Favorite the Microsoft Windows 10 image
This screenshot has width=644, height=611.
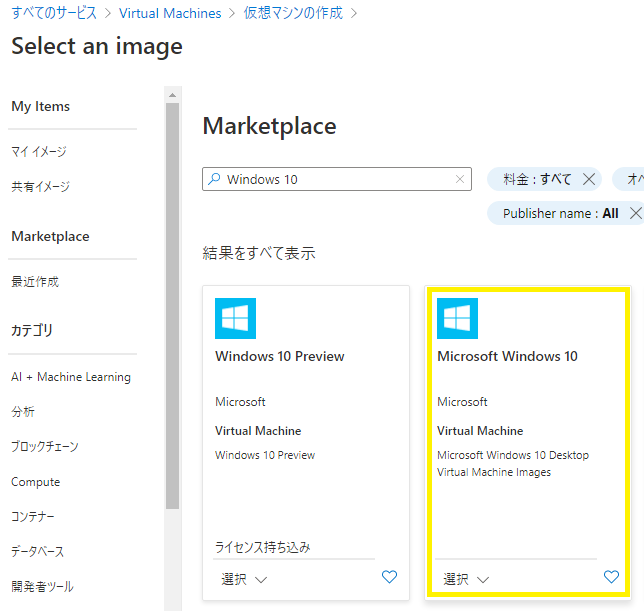pos(611,577)
